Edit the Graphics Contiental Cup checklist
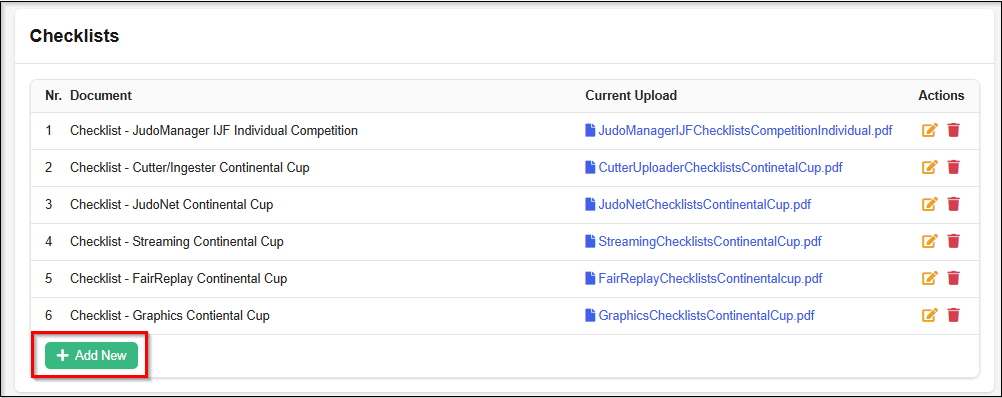This screenshot has height=398, width=1002. point(929,316)
